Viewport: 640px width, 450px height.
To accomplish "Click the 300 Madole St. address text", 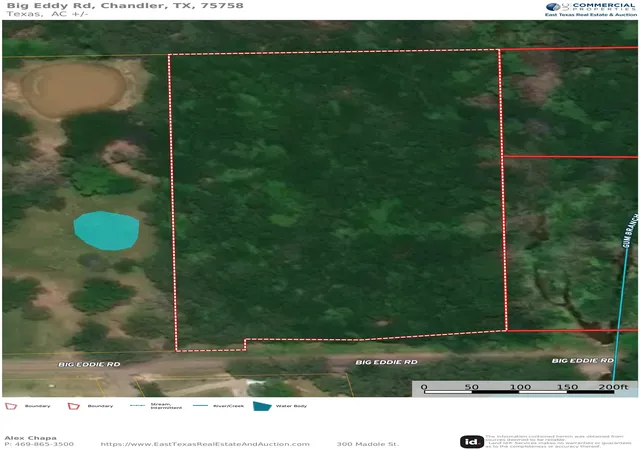I will click(368, 444).
